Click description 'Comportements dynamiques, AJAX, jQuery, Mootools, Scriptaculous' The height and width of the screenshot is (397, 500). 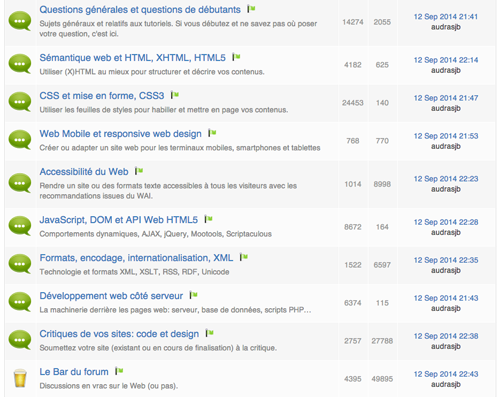click(156, 234)
